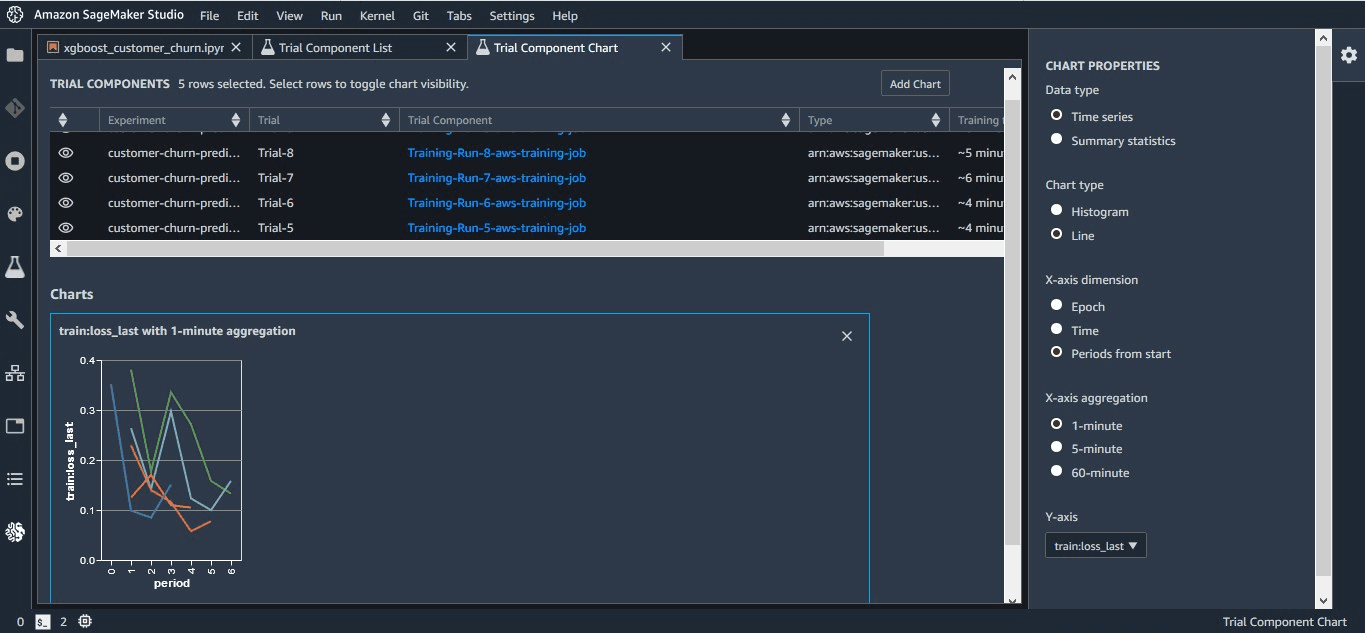Open the Run menu
This screenshot has height=633, width=1365.
(331, 16)
